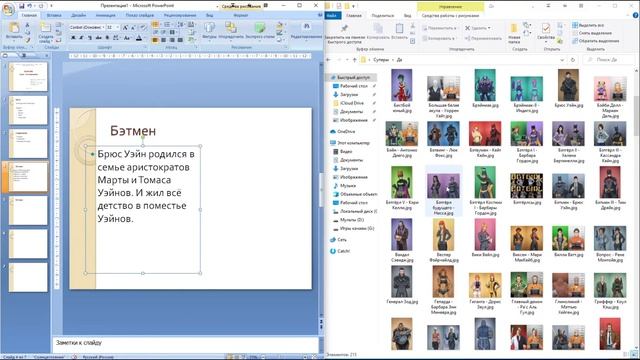640x360 pixels.
Task: Open the Change case (Aa) dropdown
Action: click(127, 38)
